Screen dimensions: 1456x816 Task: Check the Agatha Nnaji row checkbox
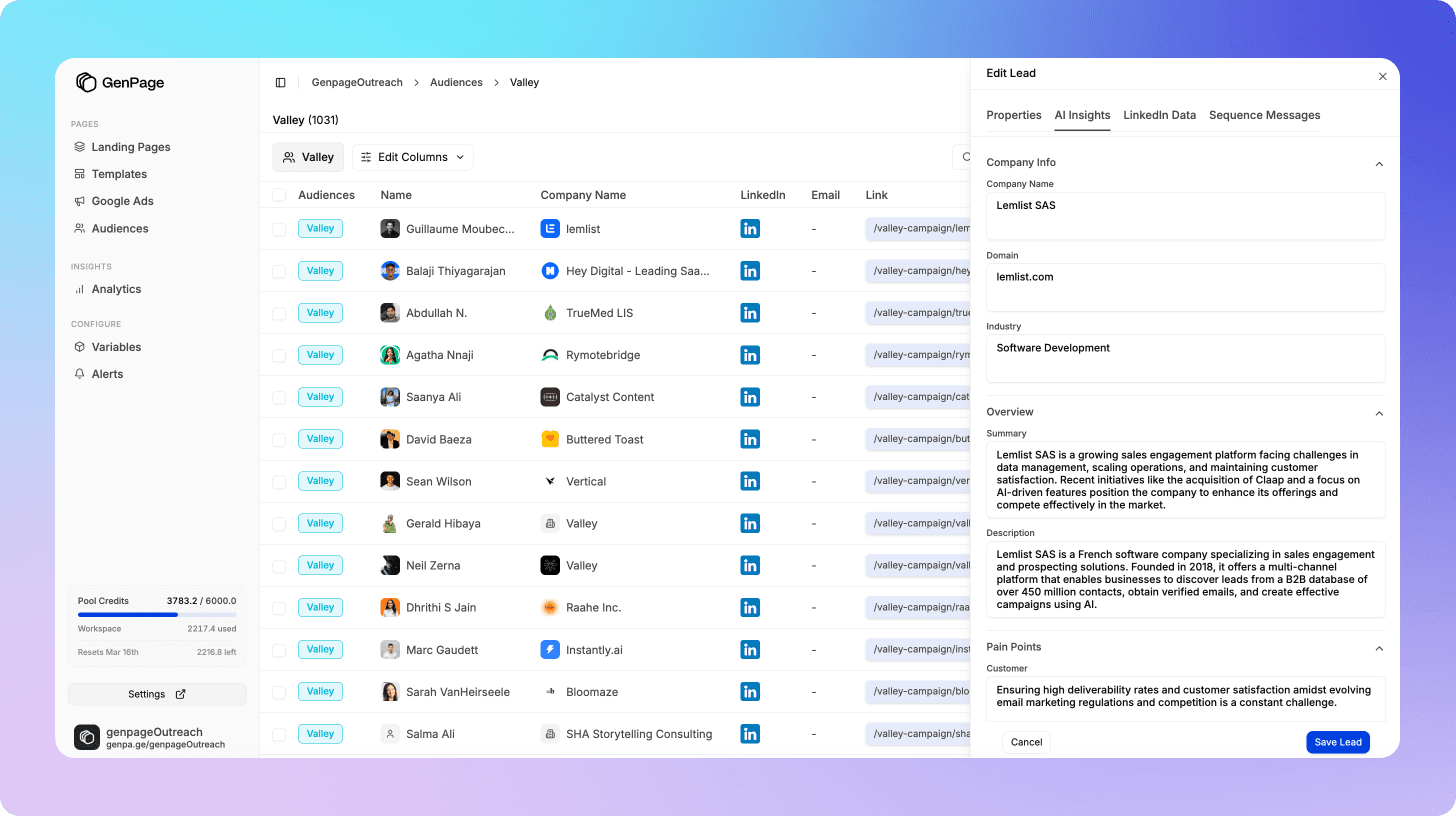coord(279,355)
